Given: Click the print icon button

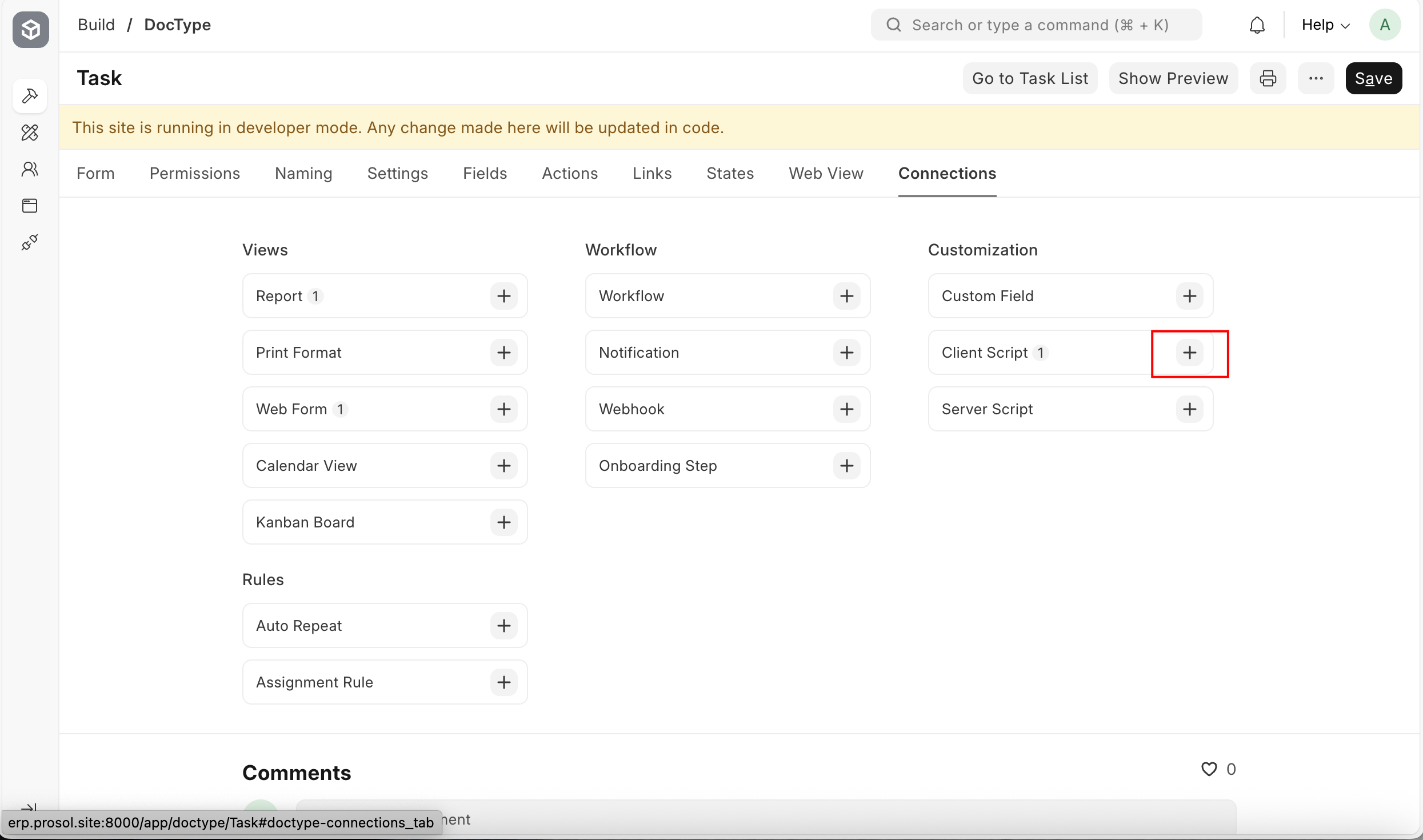Looking at the screenshot, I should coord(1268,78).
